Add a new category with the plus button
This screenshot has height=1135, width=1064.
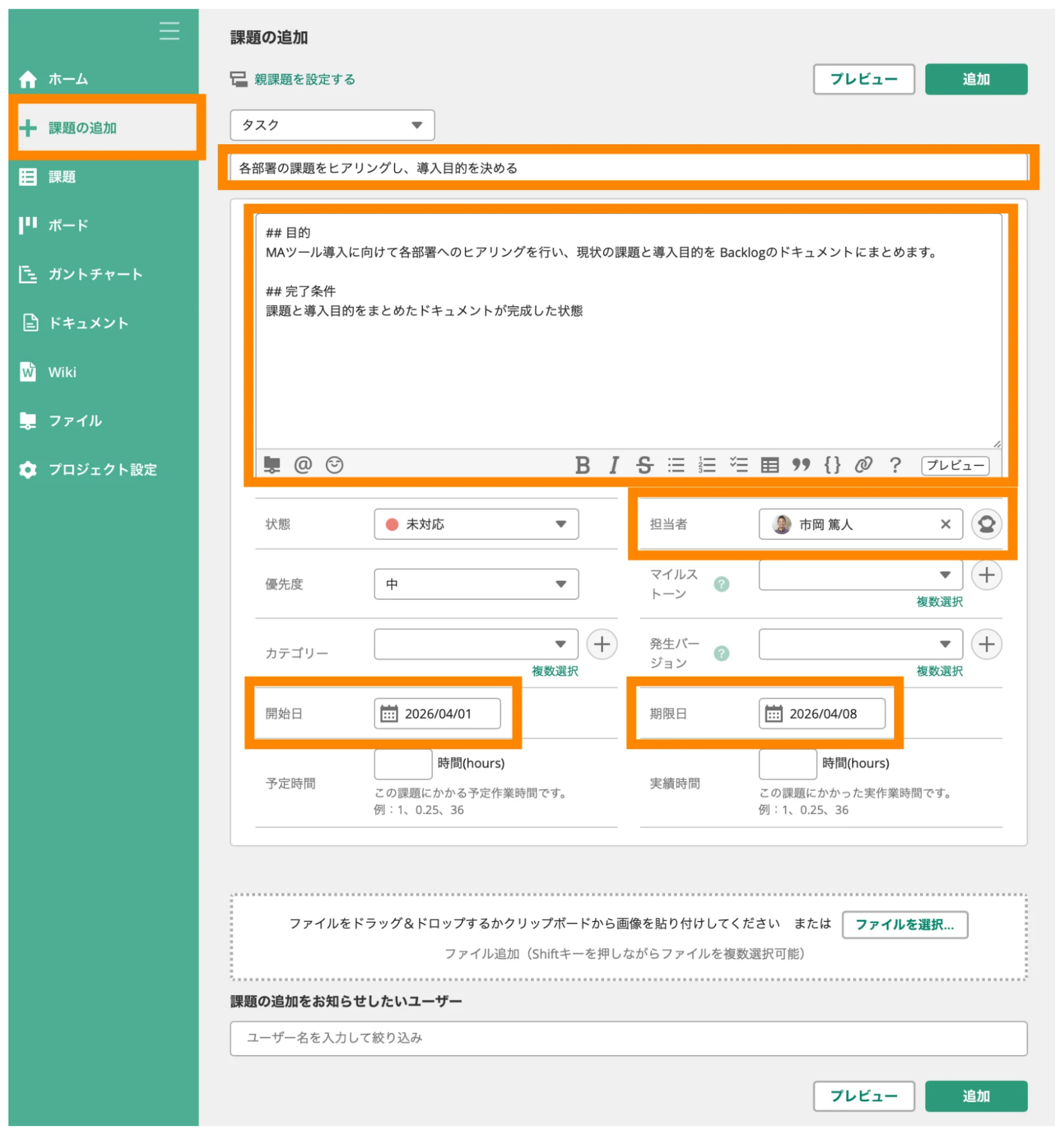[x=602, y=644]
